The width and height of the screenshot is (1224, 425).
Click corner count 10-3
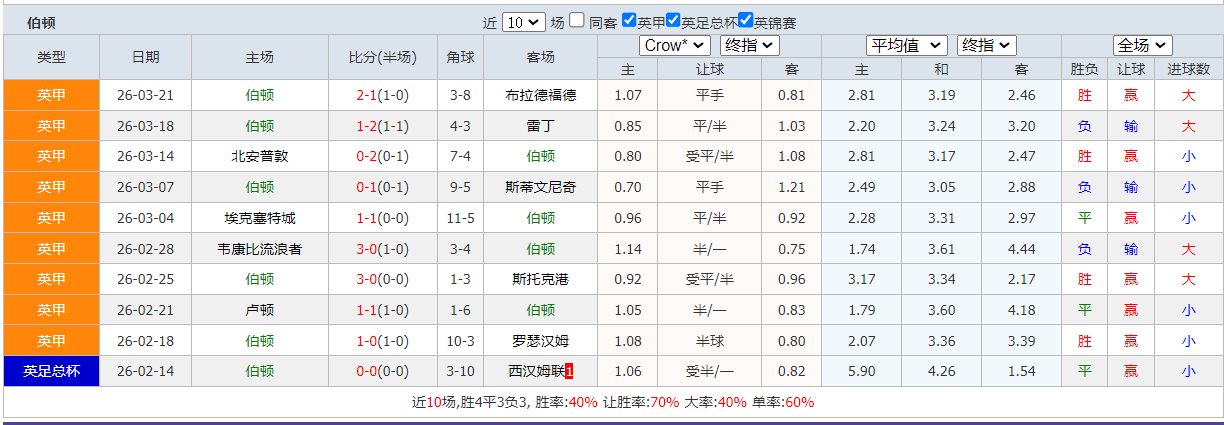click(x=461, y=340)
